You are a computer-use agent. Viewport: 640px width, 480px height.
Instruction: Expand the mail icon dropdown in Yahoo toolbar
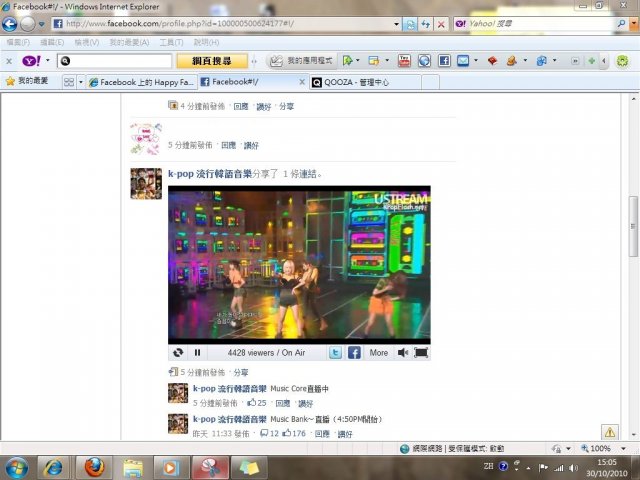coord(476,61)
